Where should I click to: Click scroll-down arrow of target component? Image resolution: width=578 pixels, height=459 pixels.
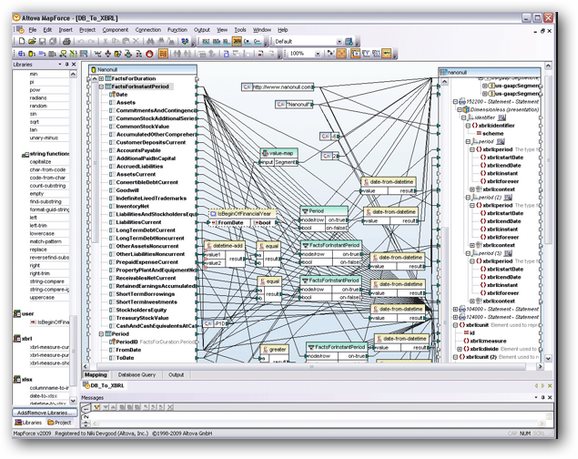point(548,358)
